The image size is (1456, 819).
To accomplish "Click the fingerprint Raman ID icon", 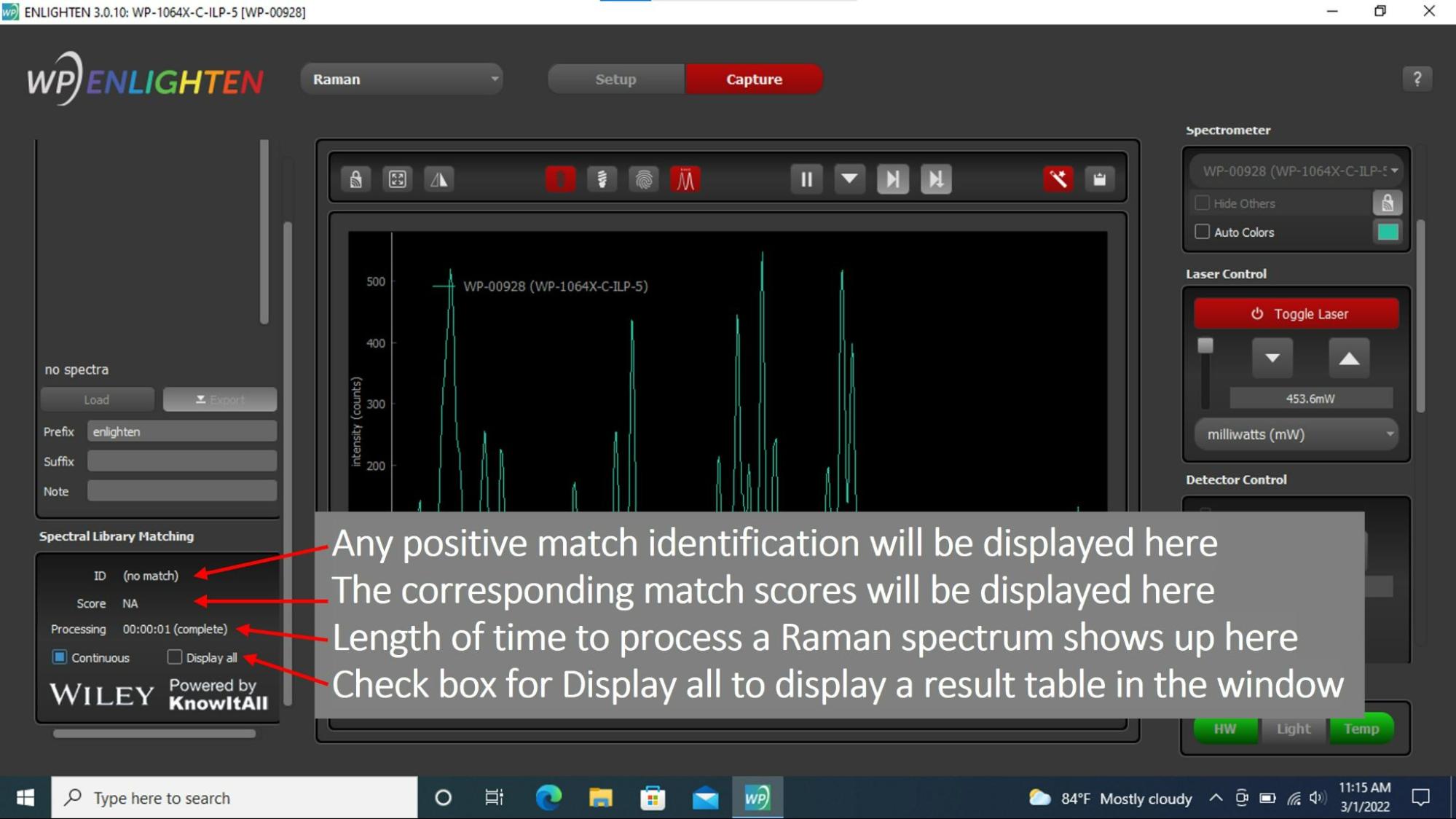I will pyautogui.click(x=644, y=179).
